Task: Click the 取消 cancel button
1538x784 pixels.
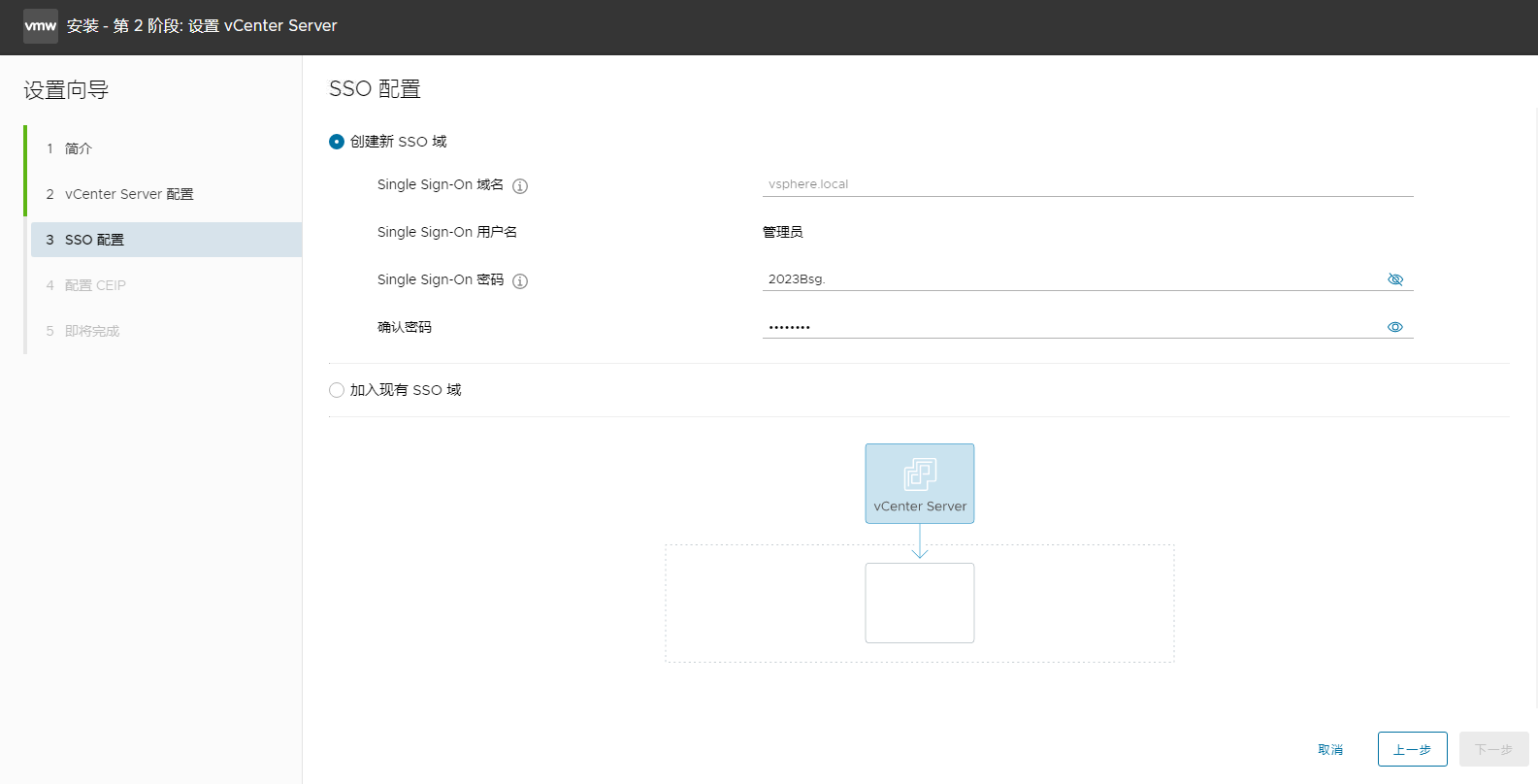Action: pyautogui.click(x=1330, y=749)
